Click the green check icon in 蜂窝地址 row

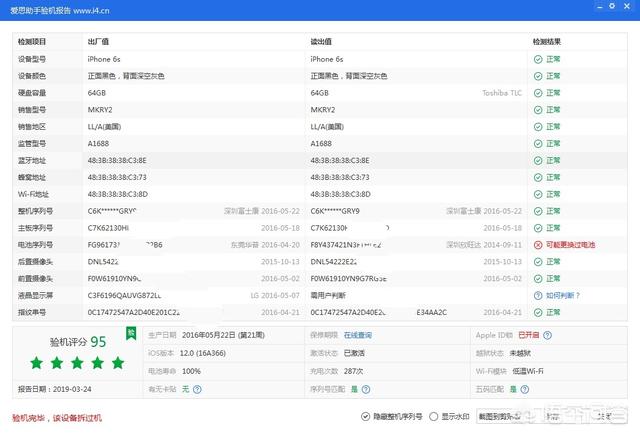pos(538,178)
